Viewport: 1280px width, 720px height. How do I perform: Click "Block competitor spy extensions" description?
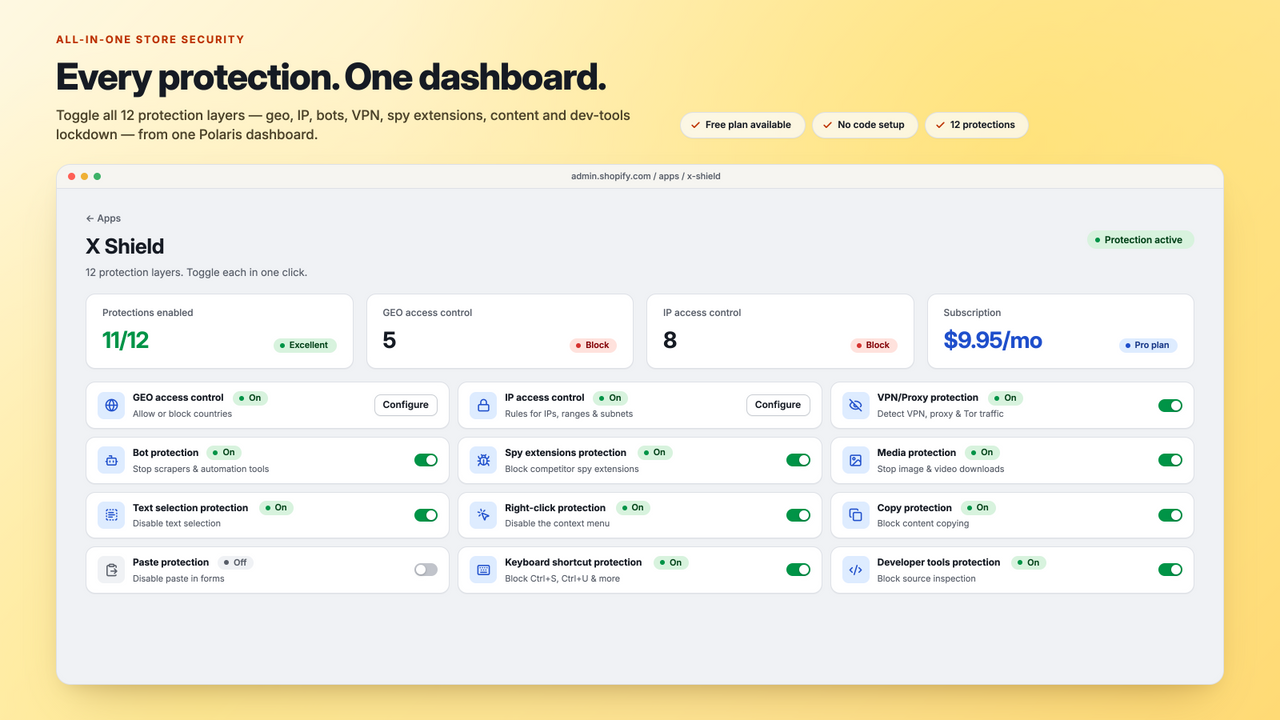point(572,469)
